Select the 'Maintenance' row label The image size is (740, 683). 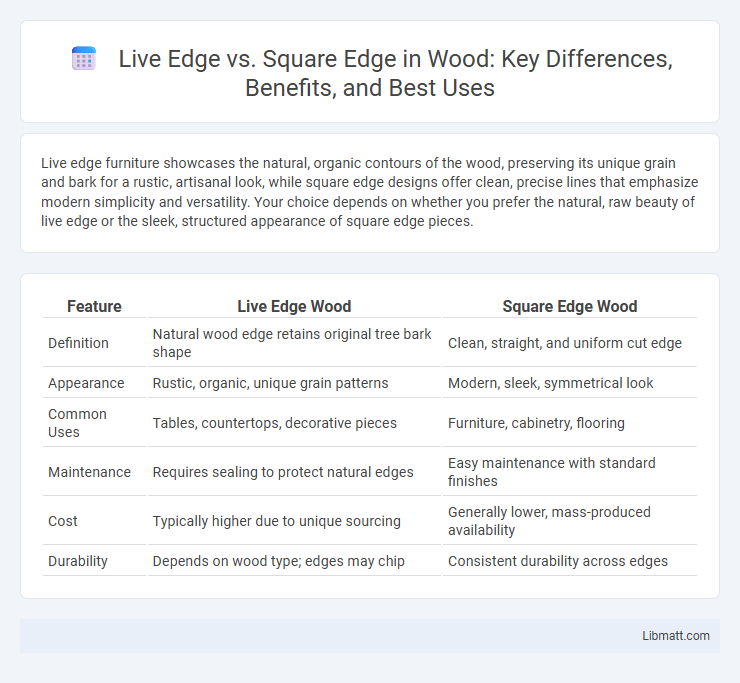pos(89,472)
